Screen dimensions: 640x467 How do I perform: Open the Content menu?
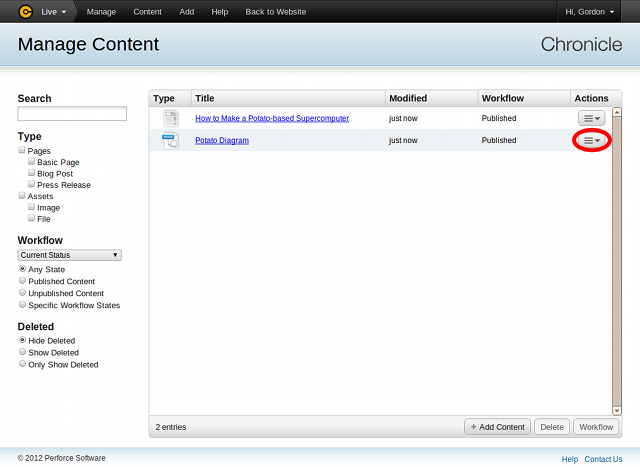click(147, 11)
